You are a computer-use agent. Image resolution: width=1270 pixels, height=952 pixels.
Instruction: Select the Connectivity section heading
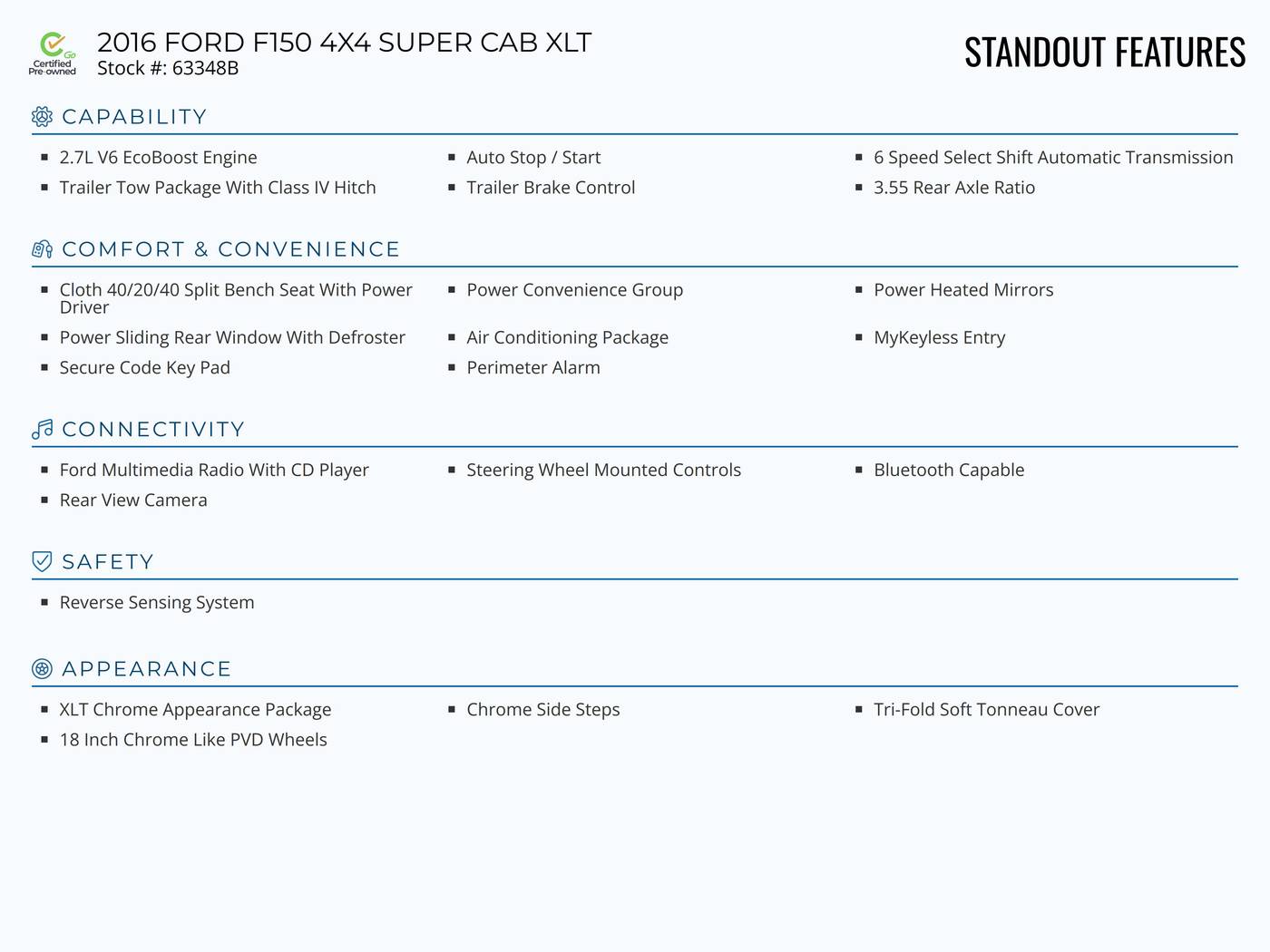click(x=153, y=429)
